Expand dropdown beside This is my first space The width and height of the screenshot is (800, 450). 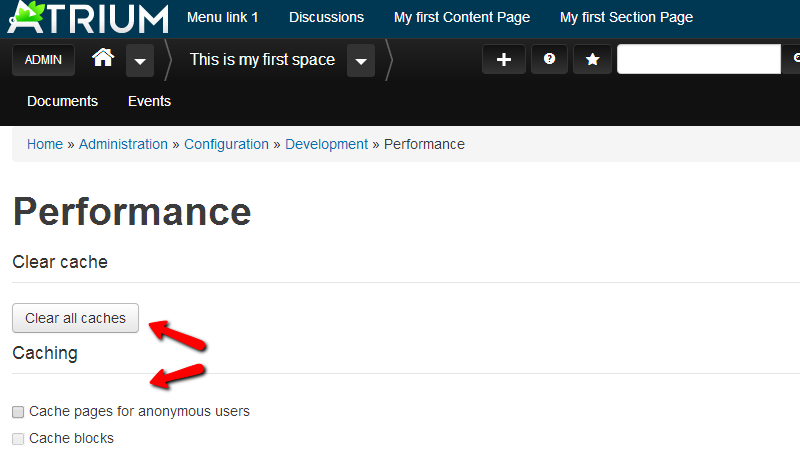(361, 61)
